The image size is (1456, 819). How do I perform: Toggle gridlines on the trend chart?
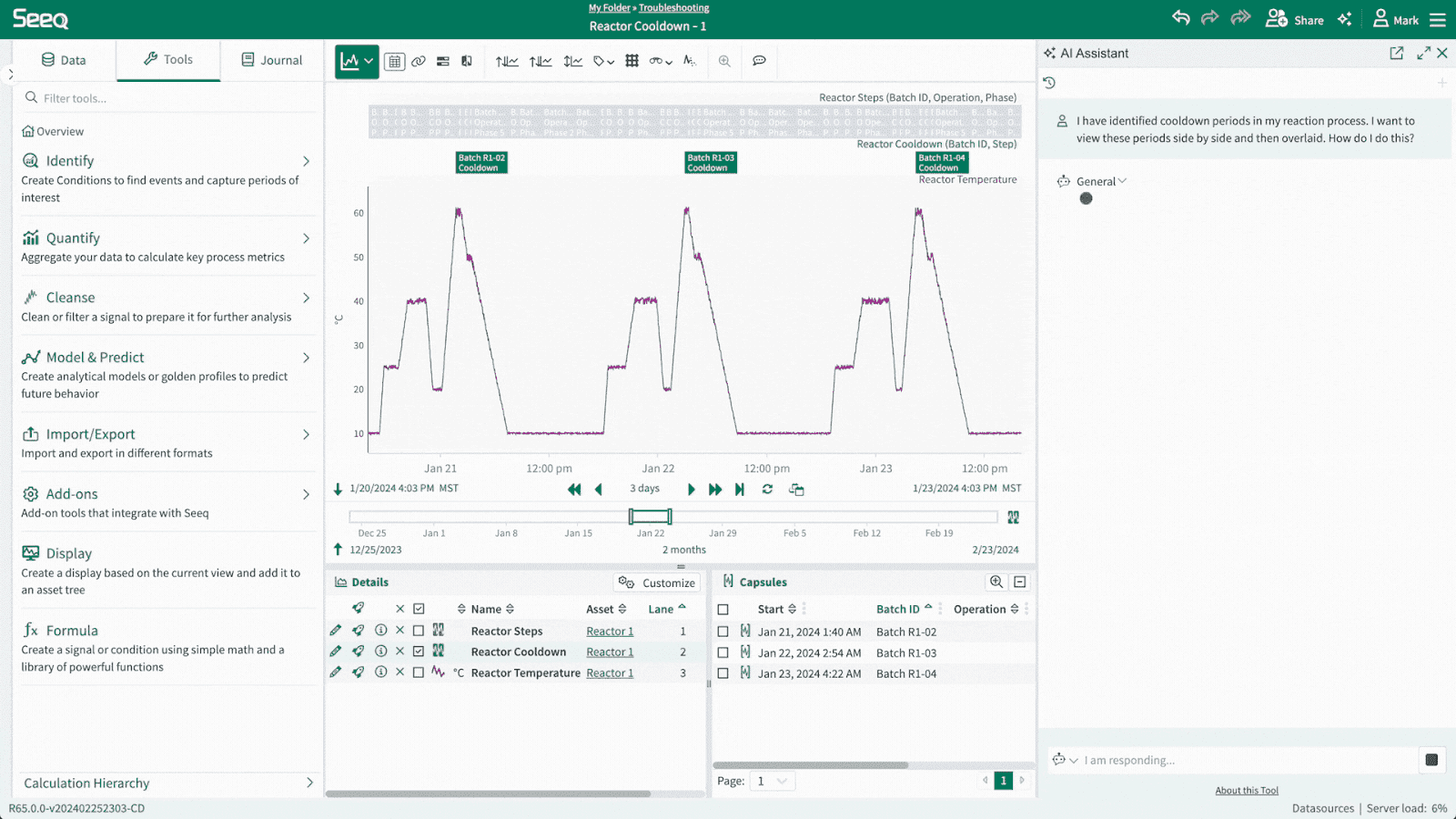(x=632, y=61)
